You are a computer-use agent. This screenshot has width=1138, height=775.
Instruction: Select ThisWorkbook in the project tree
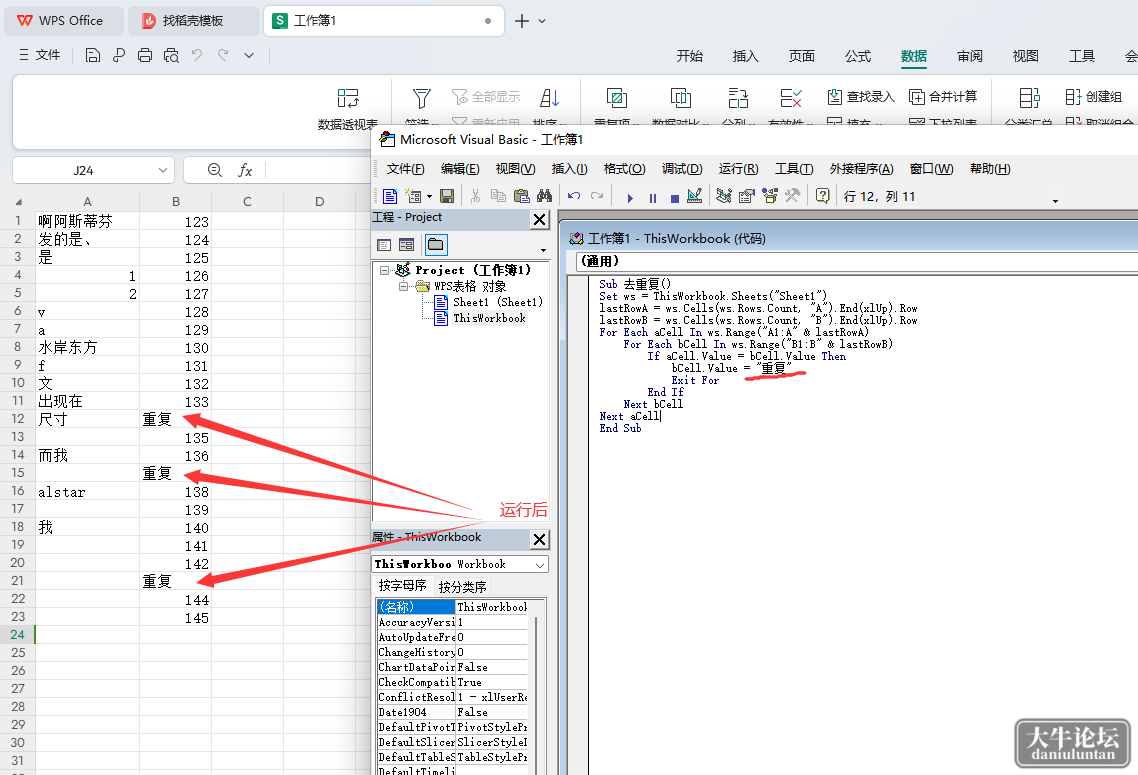tap(480, 318)
